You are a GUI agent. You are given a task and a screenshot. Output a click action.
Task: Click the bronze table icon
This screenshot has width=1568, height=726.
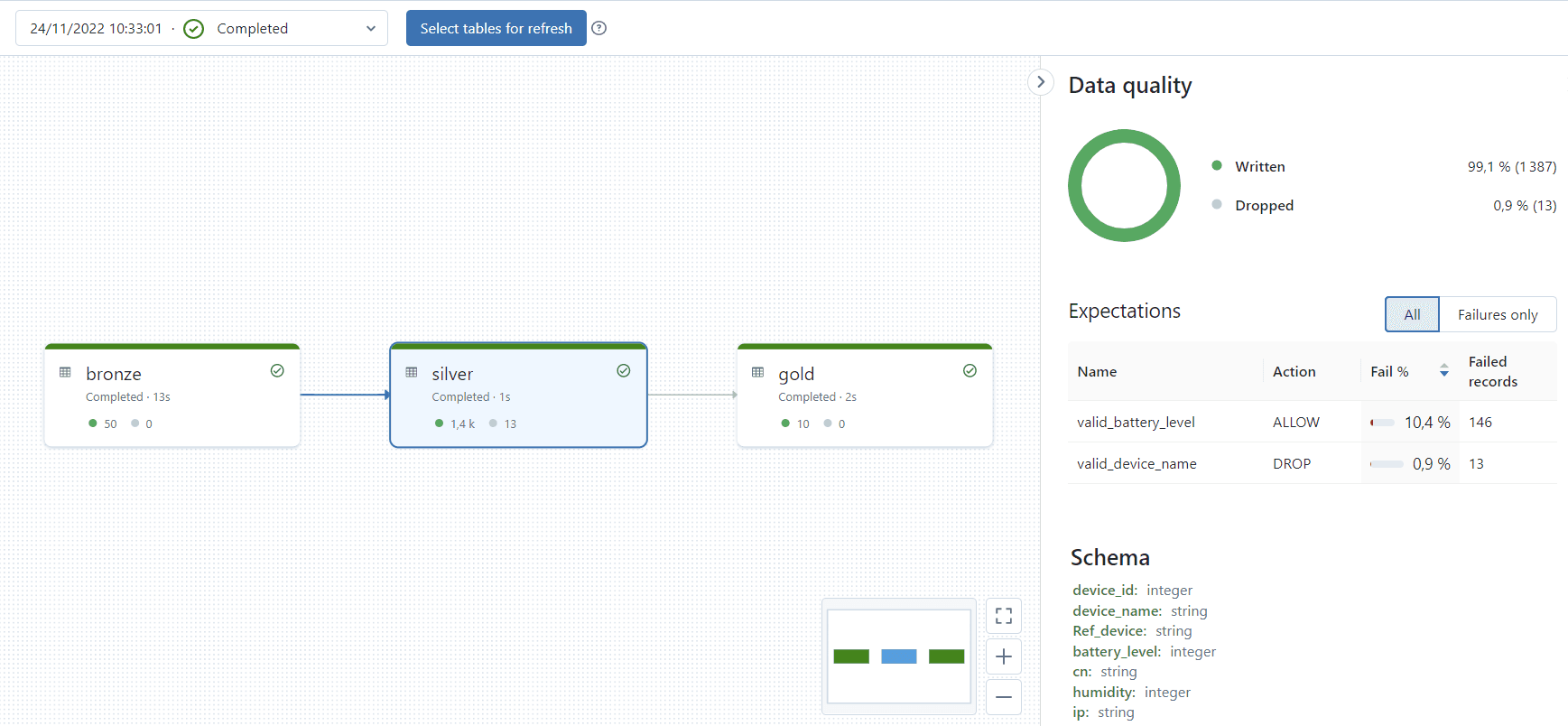coord(65,372)
